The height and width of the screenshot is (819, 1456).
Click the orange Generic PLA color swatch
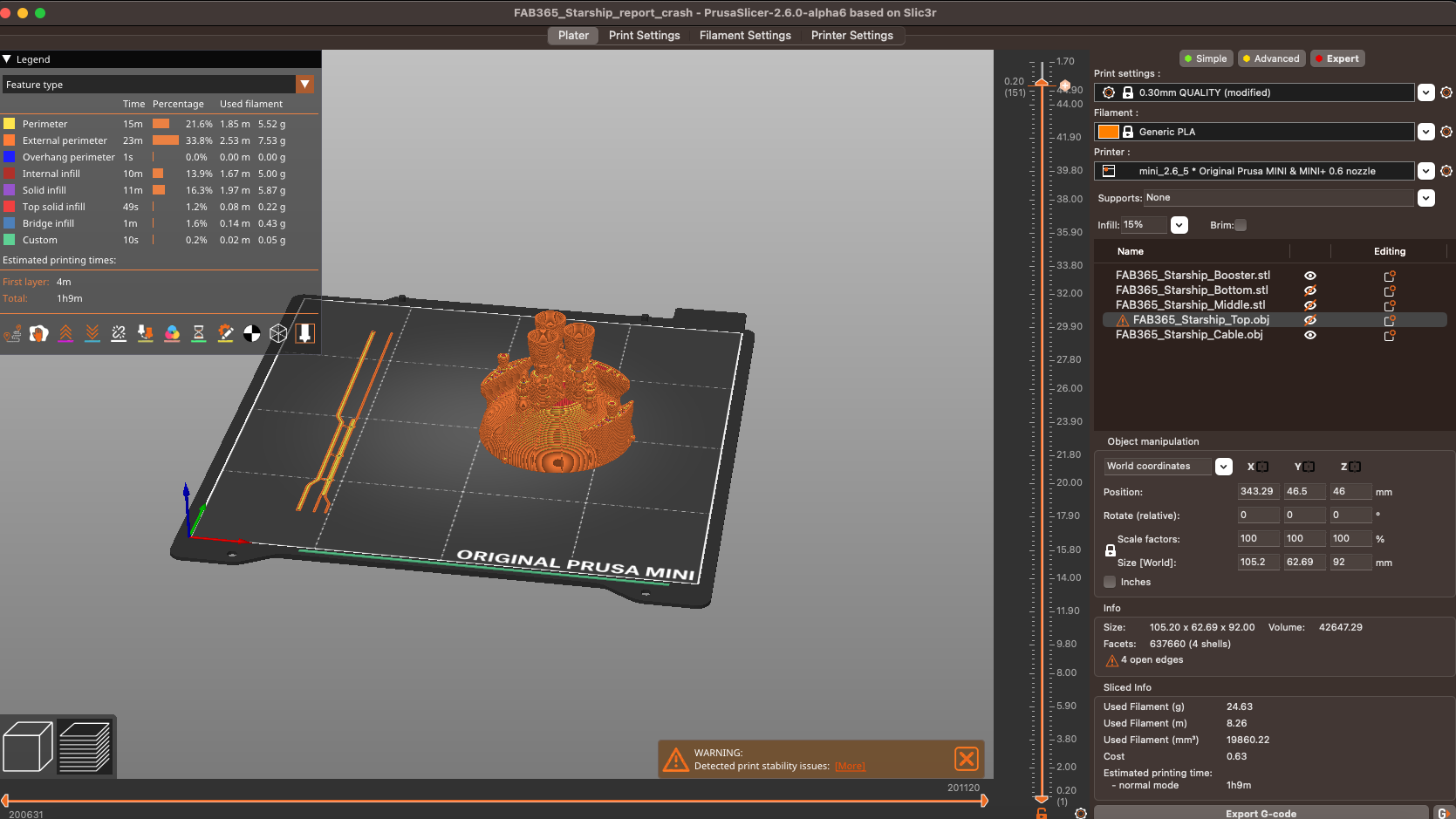[x=1108, y=132]
